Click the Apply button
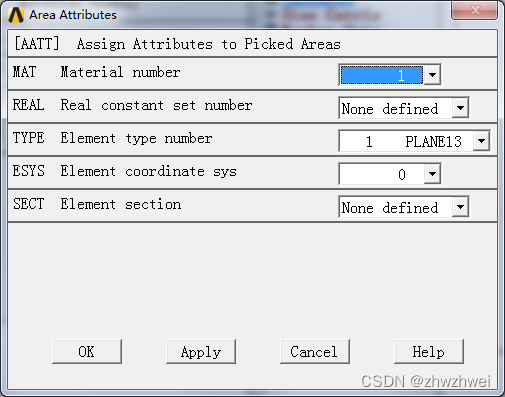The width and height of the screenshot is (505, 397). (201, 352)
